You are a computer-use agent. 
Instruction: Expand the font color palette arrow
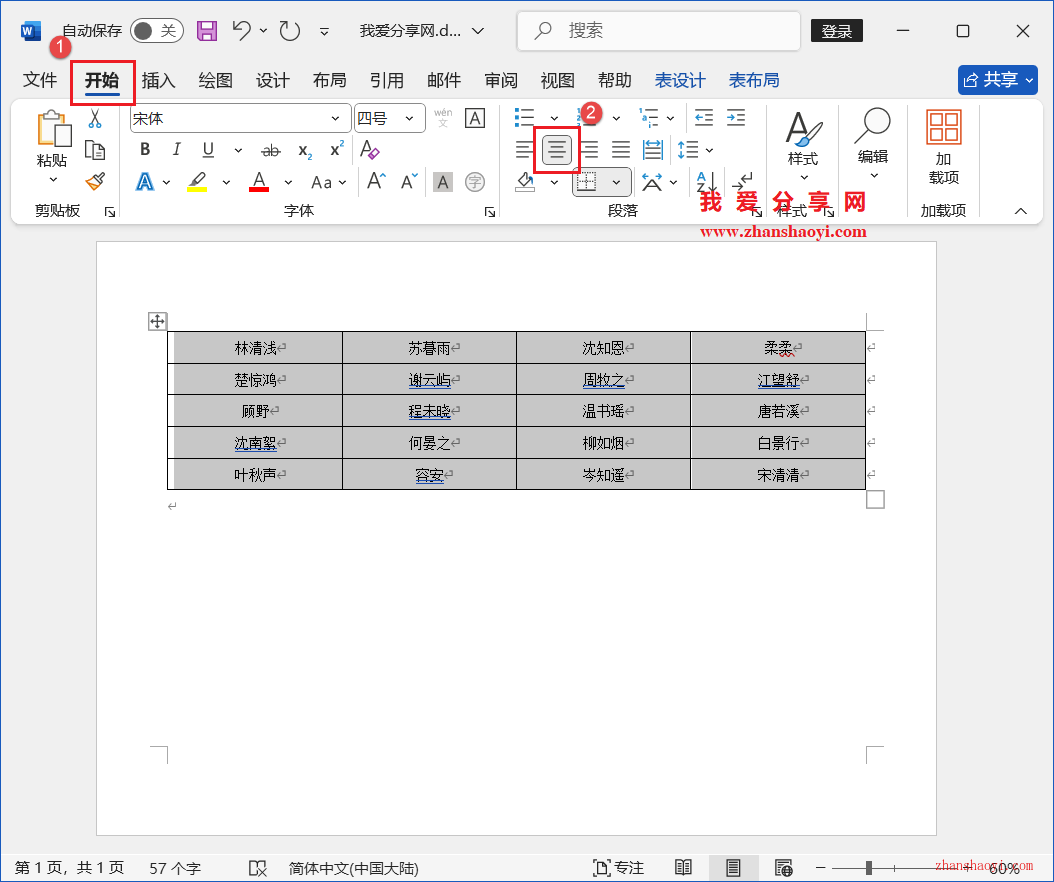(x=288, y=182)
